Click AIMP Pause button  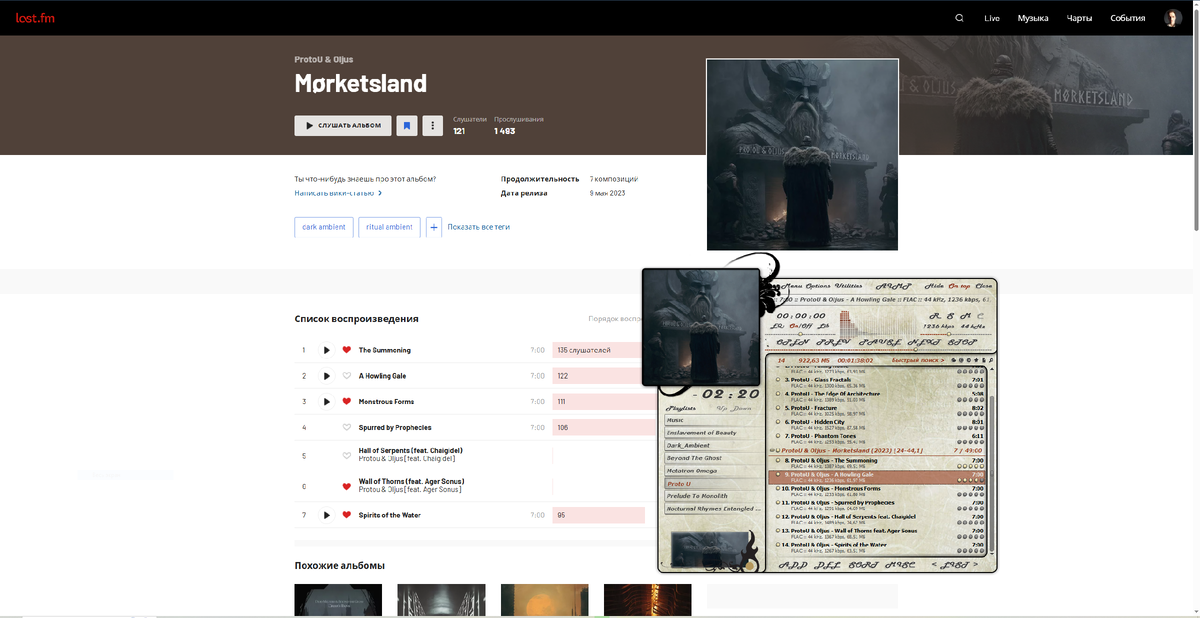pos(880,342)
